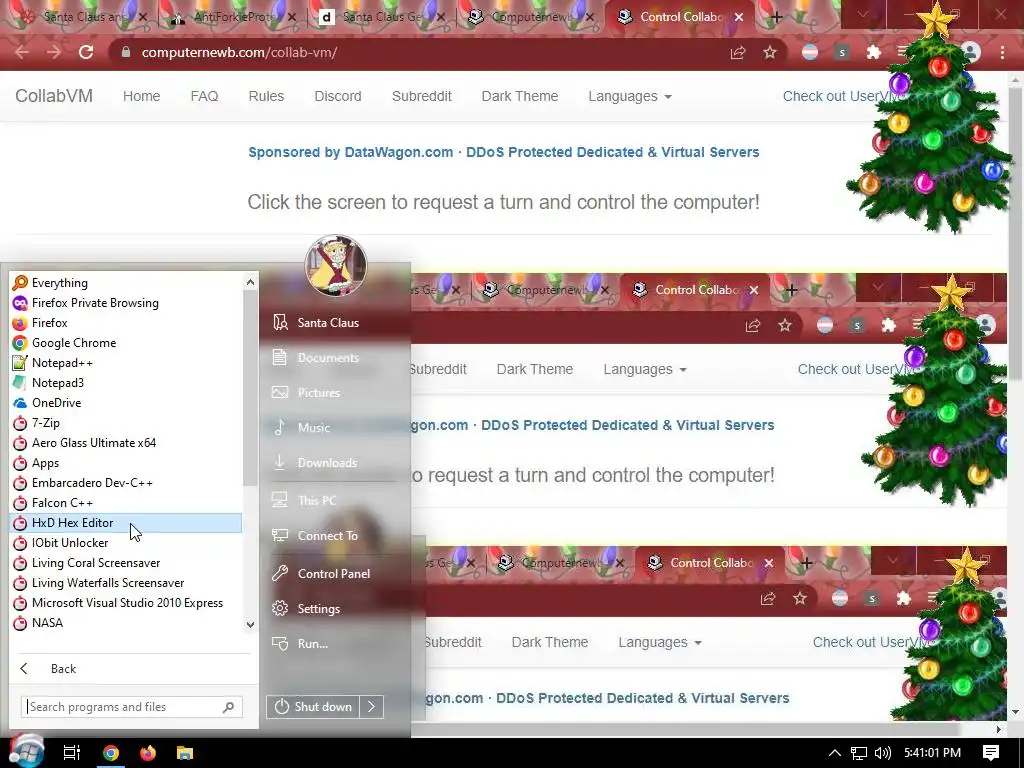Expand Embarcadero Dev-C++ folder
Viewport: 1024px width, 768px height.
[x=125, y=483]
